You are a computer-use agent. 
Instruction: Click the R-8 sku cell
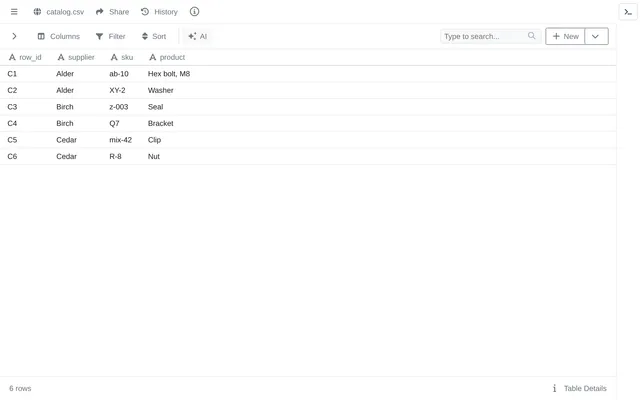pos(116,156)
